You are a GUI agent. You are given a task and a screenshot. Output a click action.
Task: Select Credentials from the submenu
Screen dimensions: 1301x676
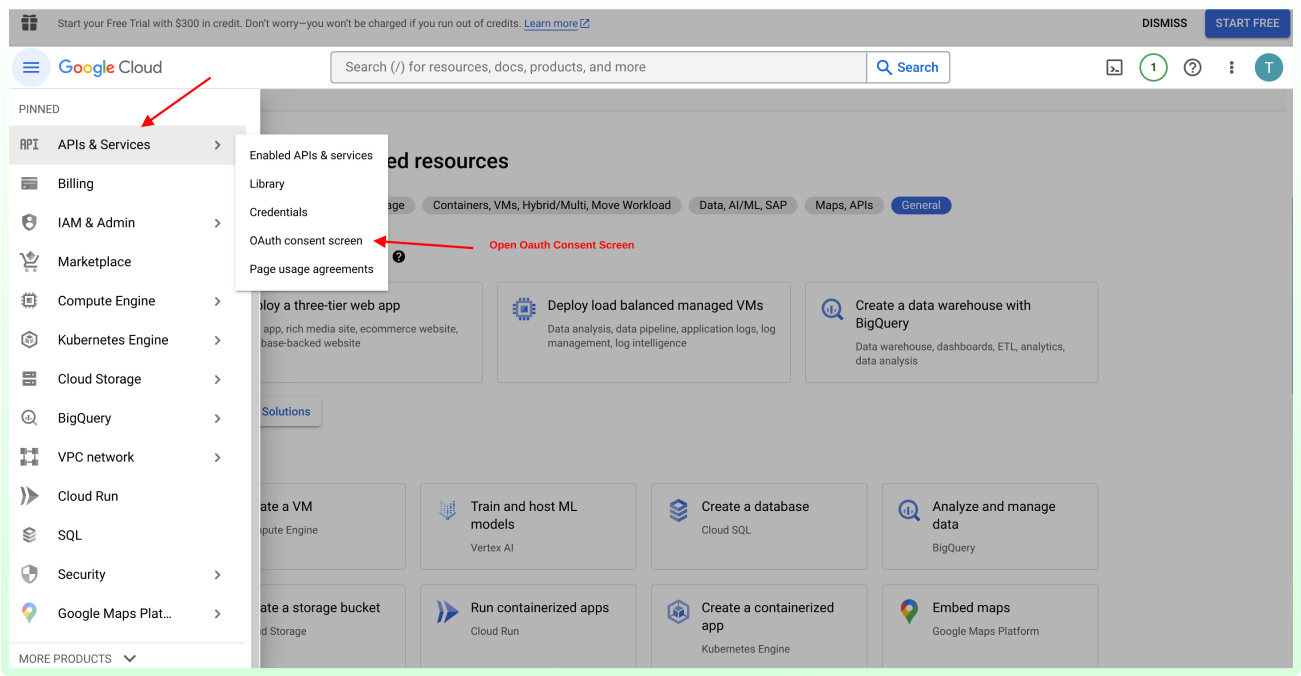278,212
